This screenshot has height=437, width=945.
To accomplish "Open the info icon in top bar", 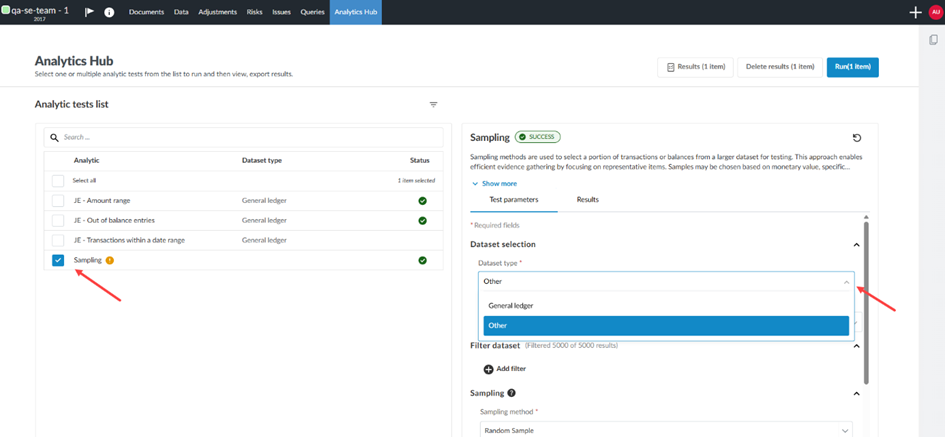I will point(109,12).
